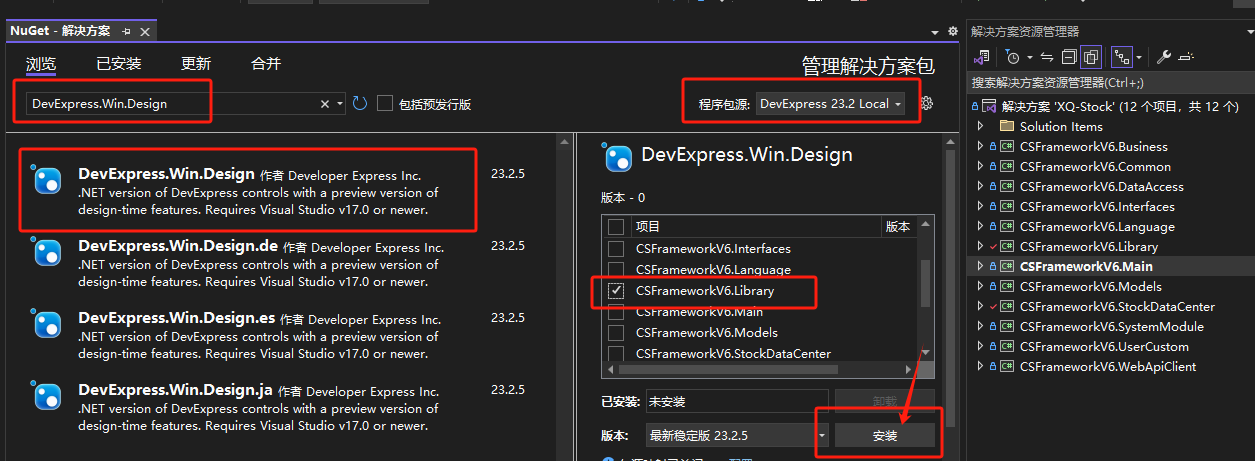This screenshot has width=1255, height=461.
Task: Switch to the 已安装 (Installed) tab
Action: point(119,64)
